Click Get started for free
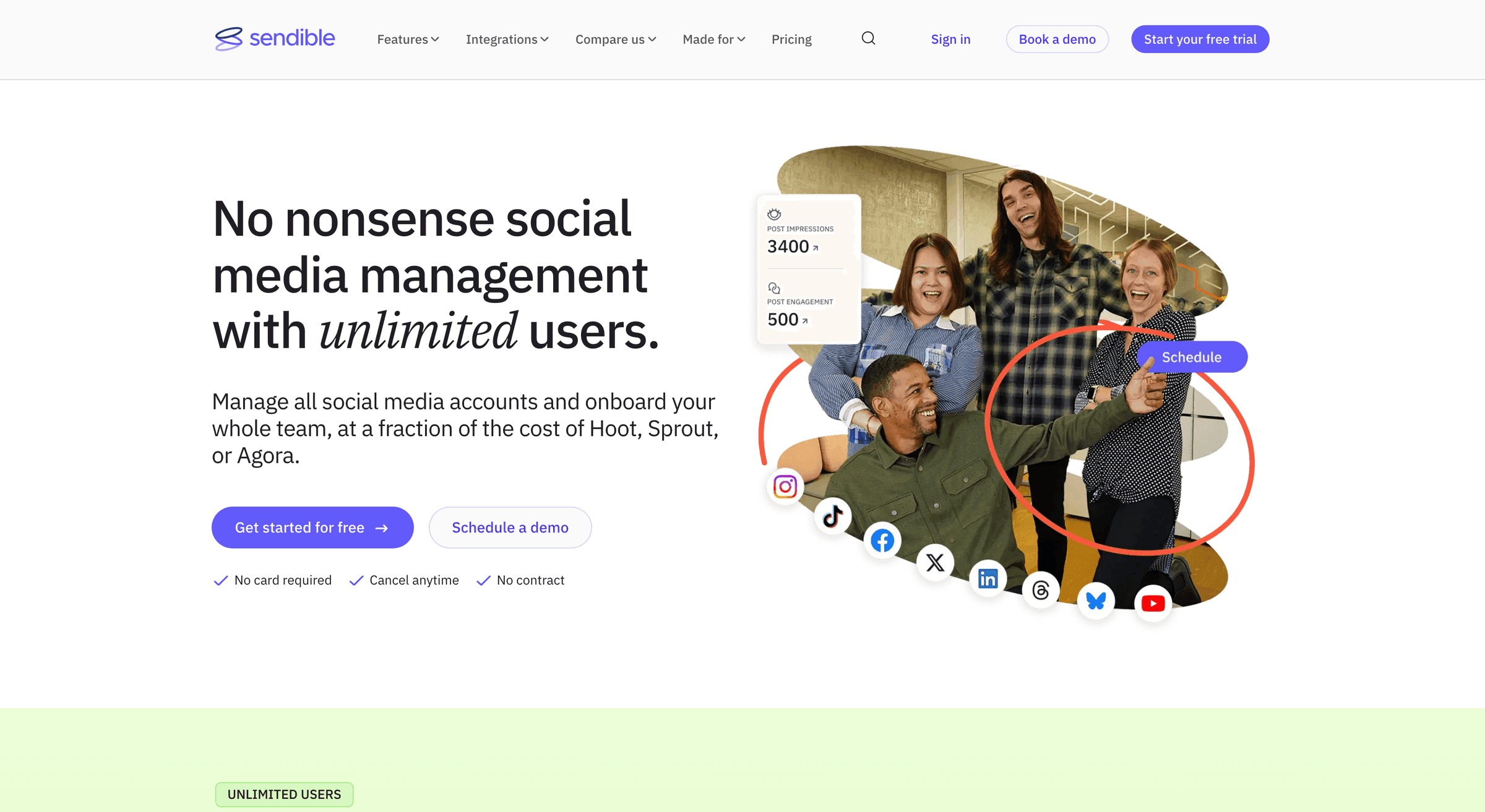 click(312, 528)
